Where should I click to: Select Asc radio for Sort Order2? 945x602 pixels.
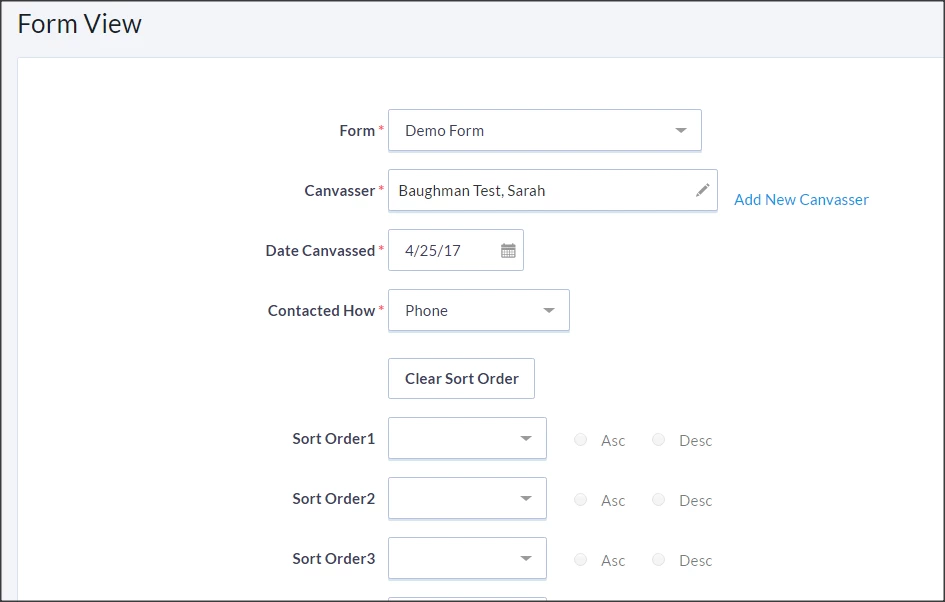(x=580, y=500)
